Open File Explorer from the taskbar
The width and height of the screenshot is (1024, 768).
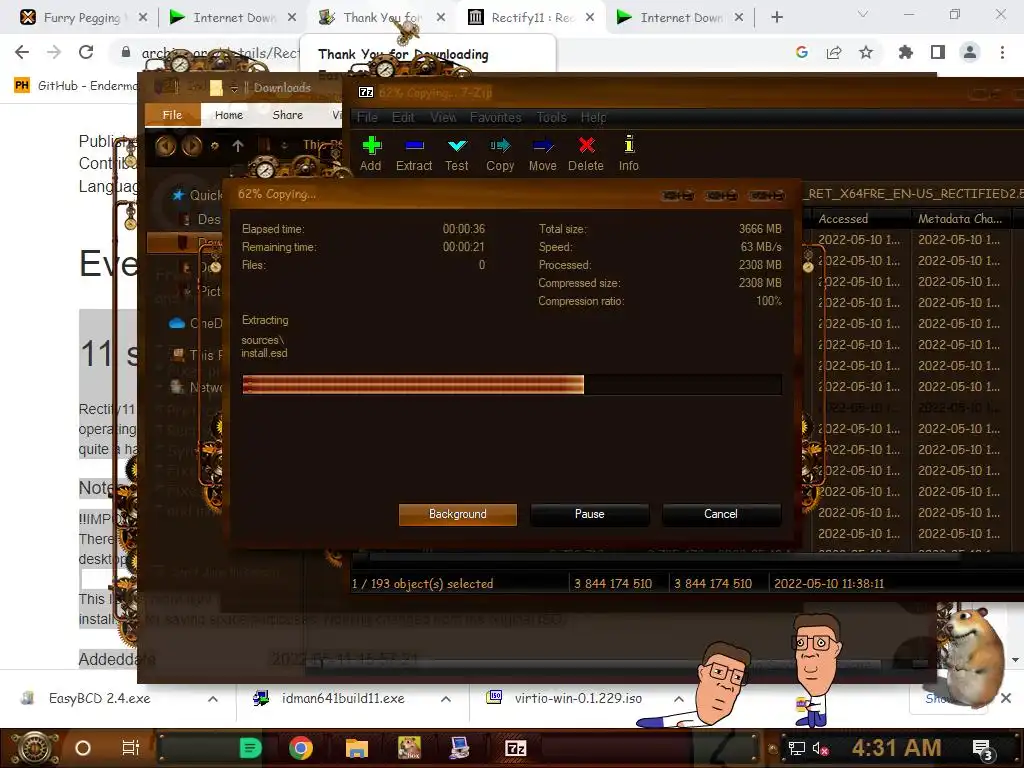357,748
